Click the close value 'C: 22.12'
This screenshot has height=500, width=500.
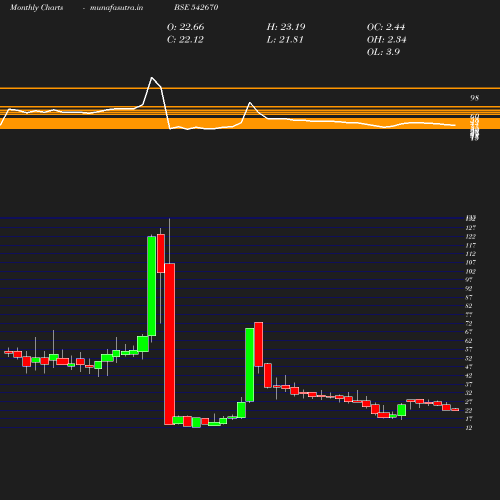185,39
